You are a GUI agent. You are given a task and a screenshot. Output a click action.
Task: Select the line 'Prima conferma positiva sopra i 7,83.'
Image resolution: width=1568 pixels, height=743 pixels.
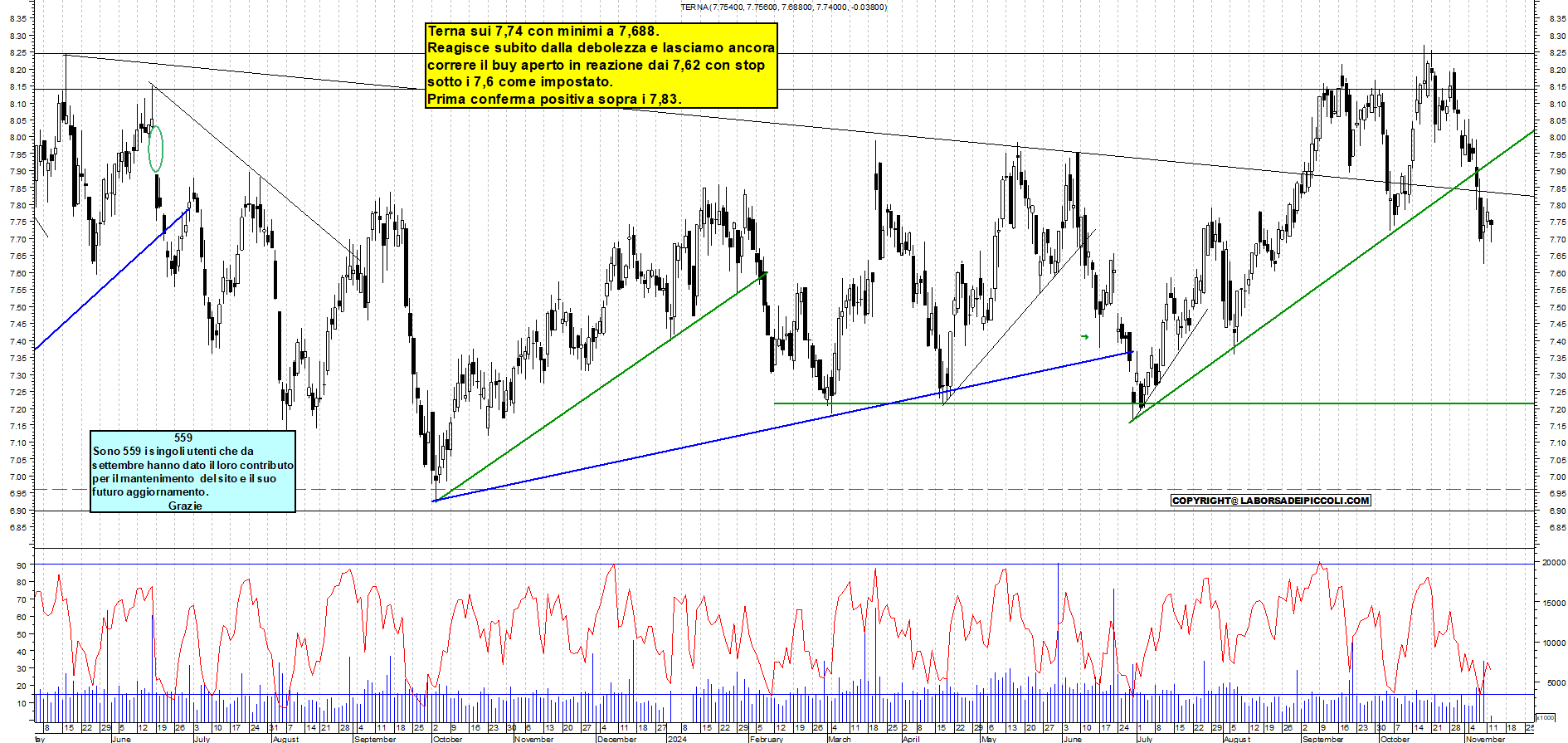(554, 99)
